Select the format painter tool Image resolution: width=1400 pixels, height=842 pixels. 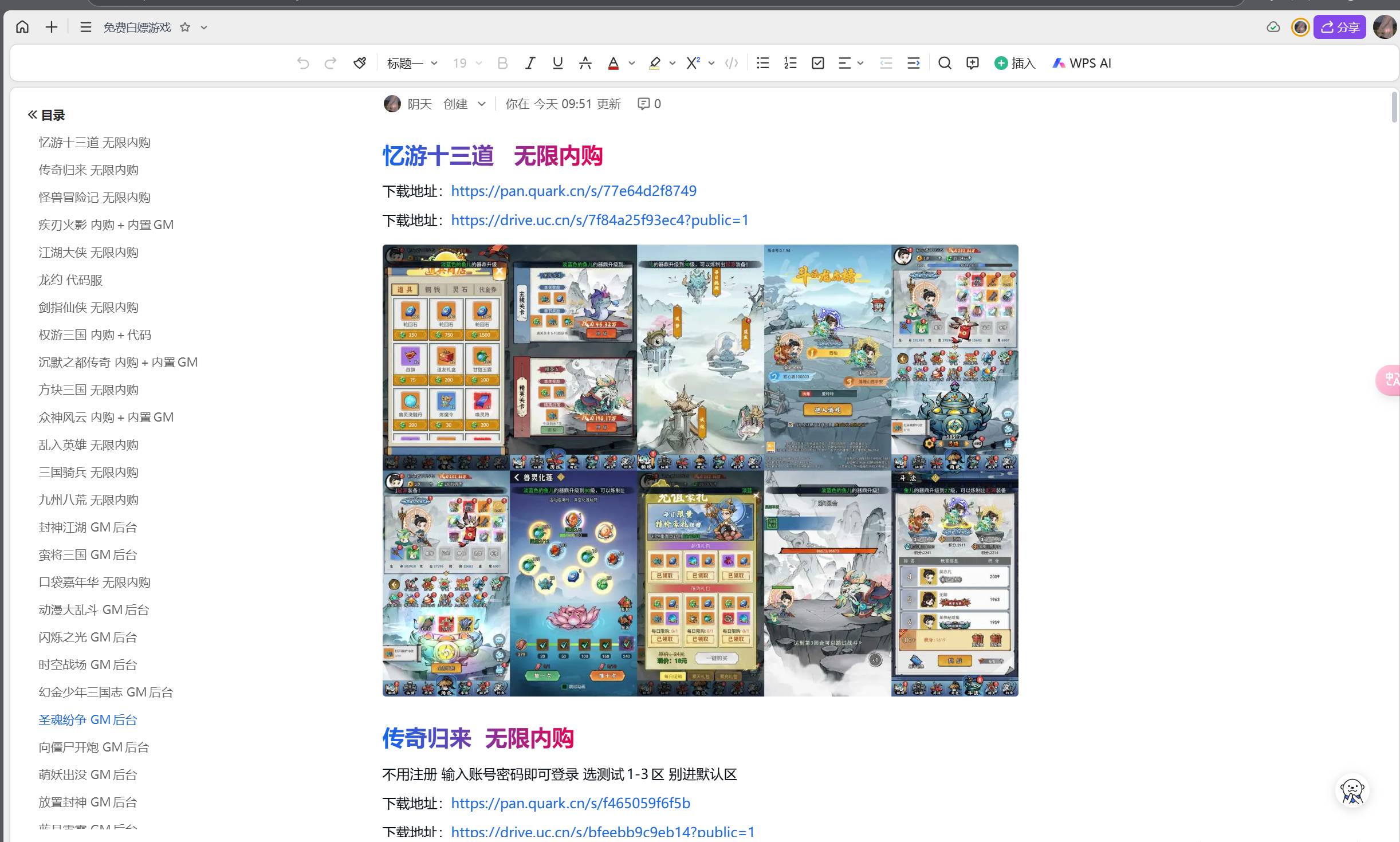360,63
